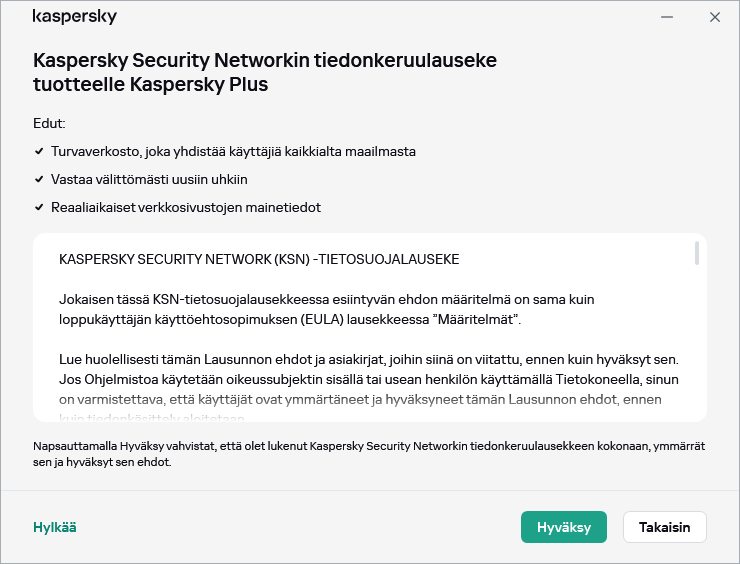This screenshot has width=740, height=564.
Task: Click the scrollbar track below the thumb
Action: pos(696,340)
